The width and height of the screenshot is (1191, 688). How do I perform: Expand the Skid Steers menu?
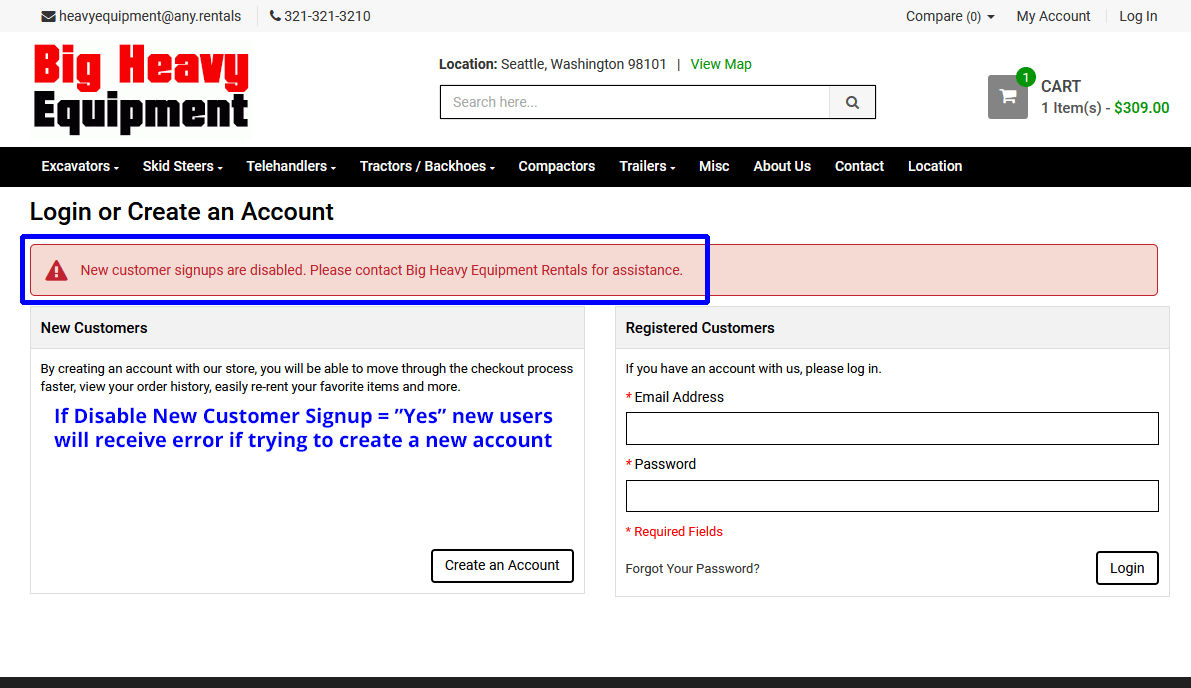(182, 166)
